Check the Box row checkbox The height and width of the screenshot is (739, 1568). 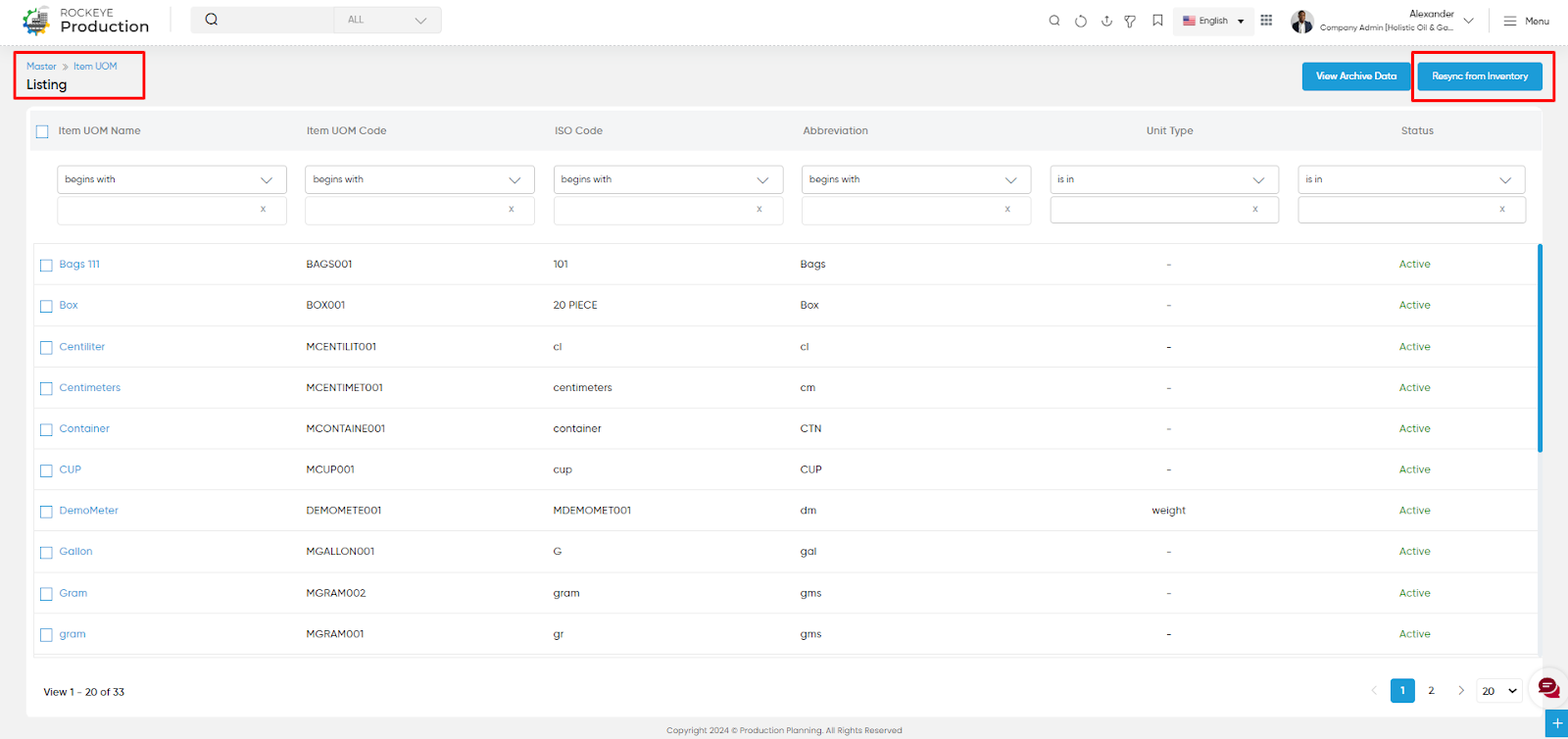point(46,307)
